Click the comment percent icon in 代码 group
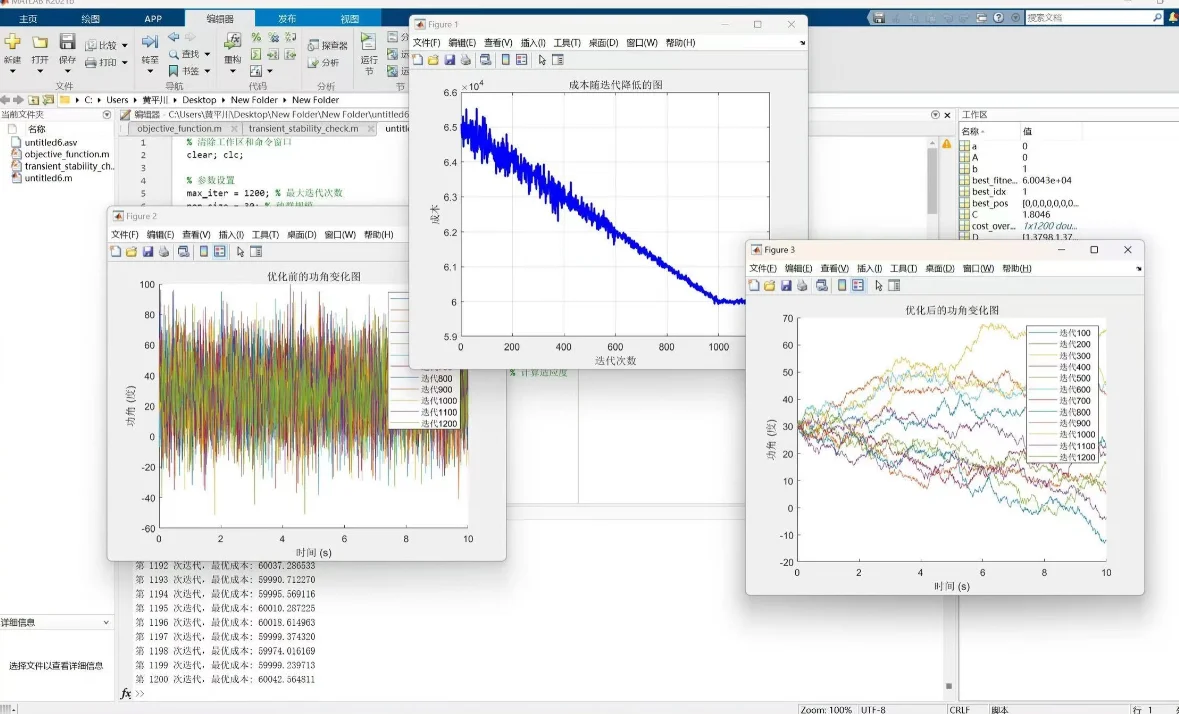1179x714 pixels. (x=256, y=37)
